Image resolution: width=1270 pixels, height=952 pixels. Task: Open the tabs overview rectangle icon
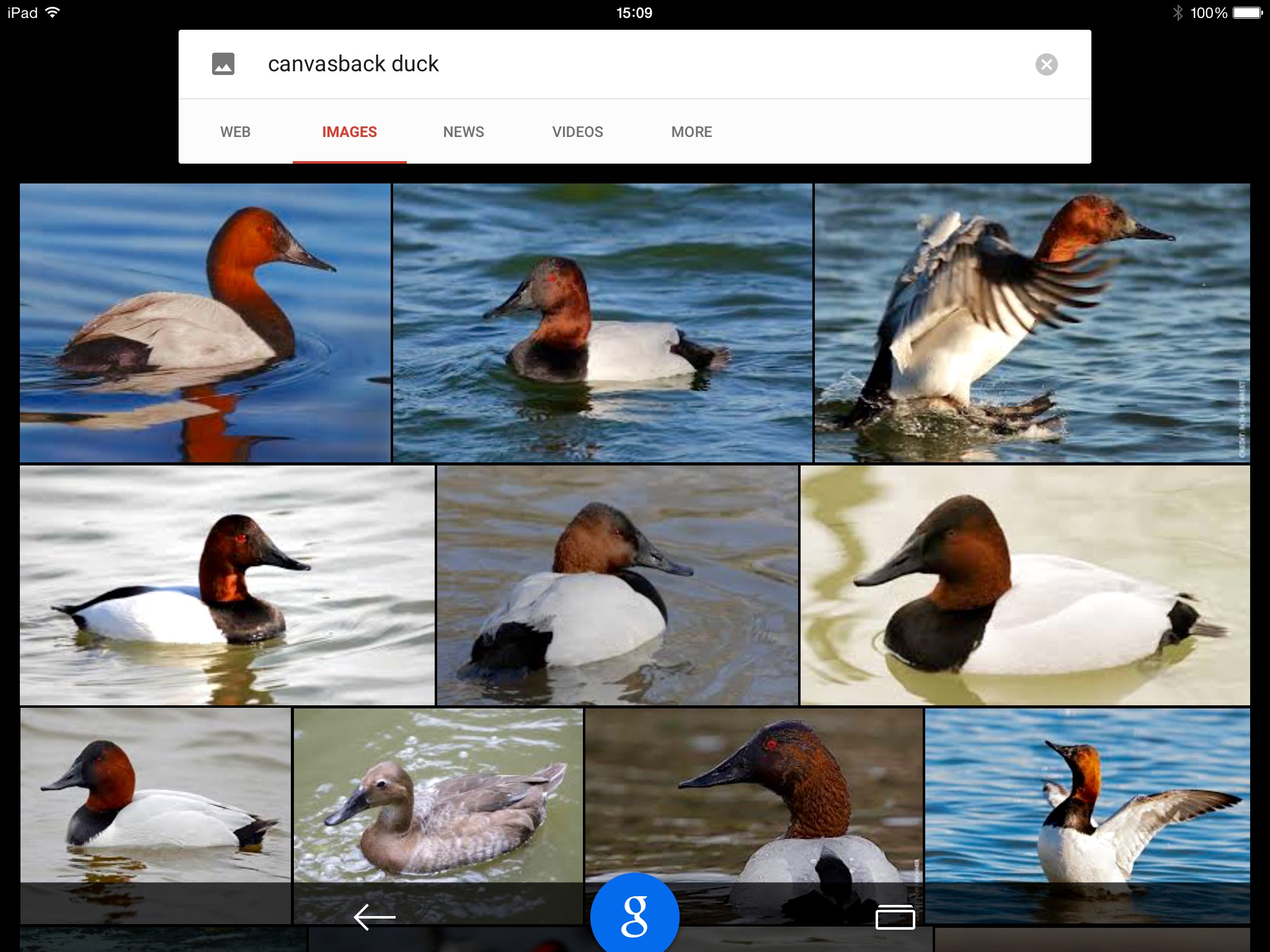[x=895, y=918]
